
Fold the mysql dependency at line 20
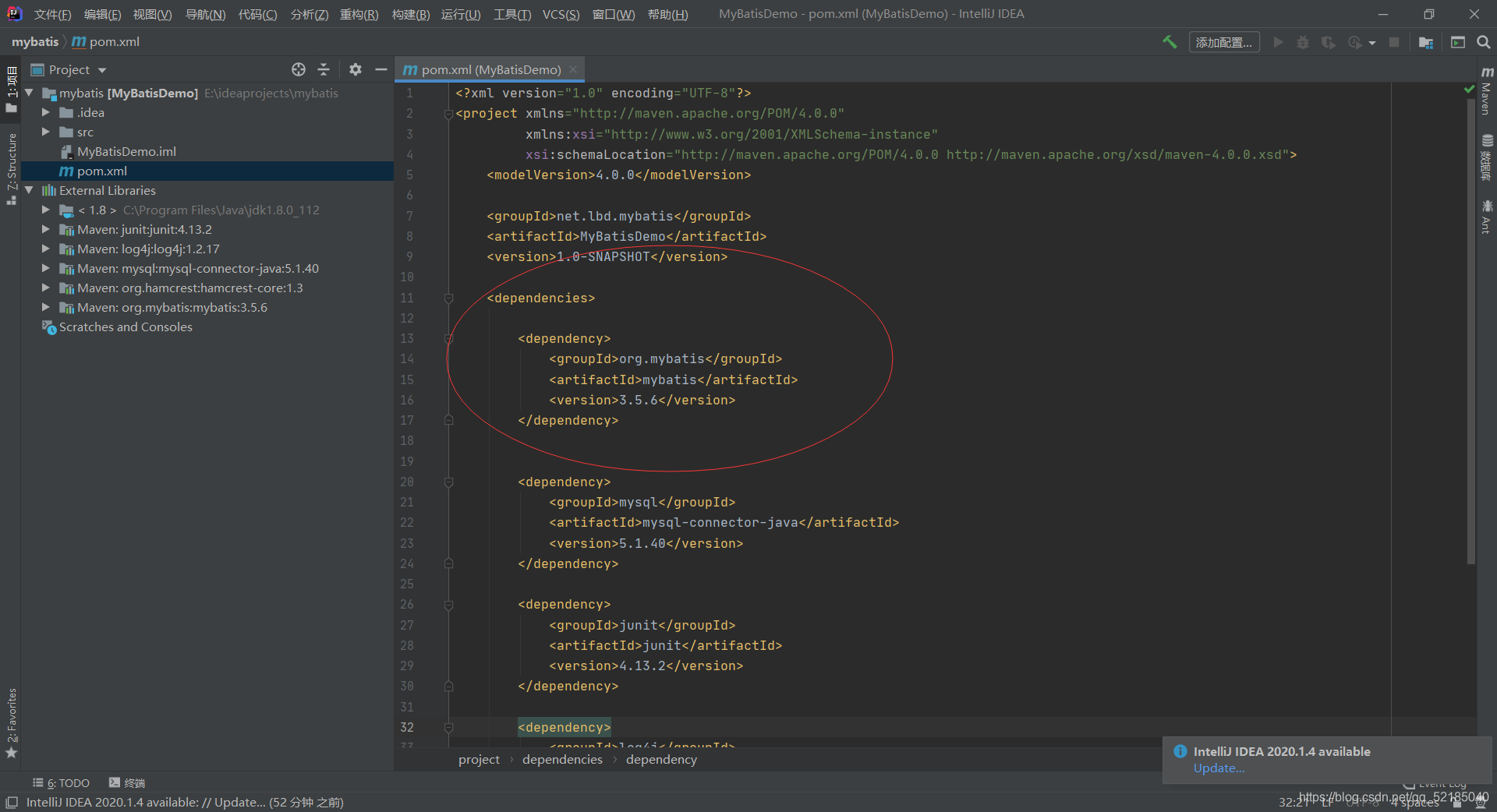tap(448, 482)
